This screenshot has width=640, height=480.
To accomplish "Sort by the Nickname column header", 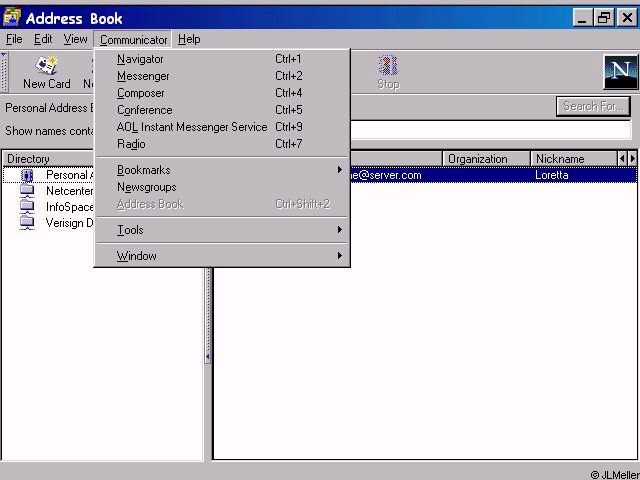I will point(573,159).
